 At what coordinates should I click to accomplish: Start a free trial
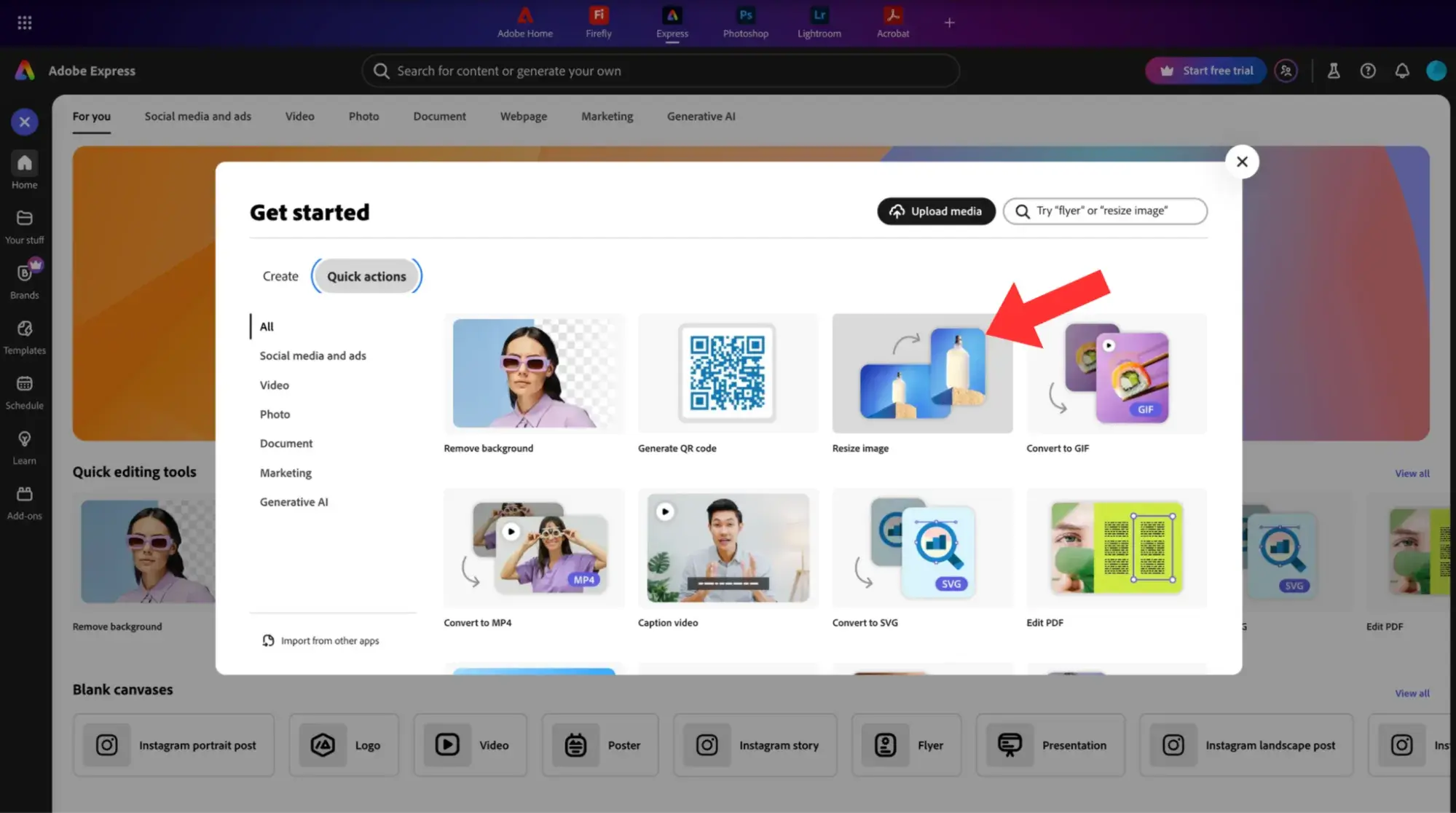(1205, 70)
